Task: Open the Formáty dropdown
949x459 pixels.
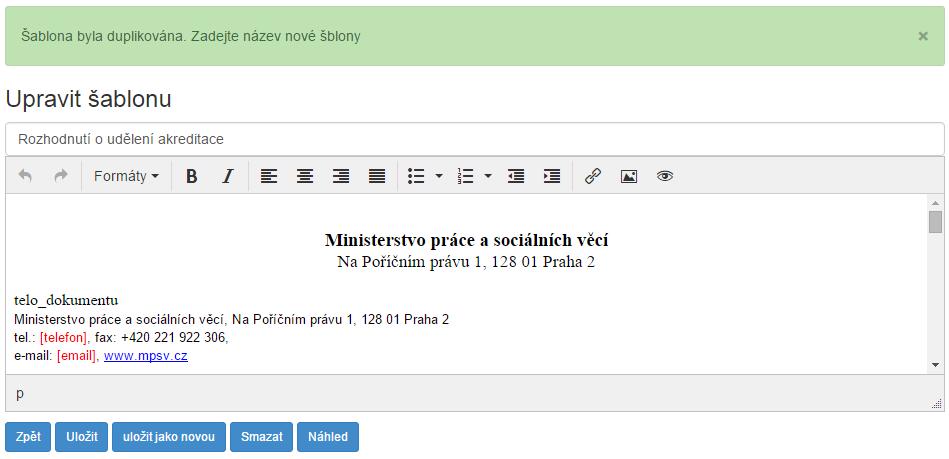Action: 126,176
